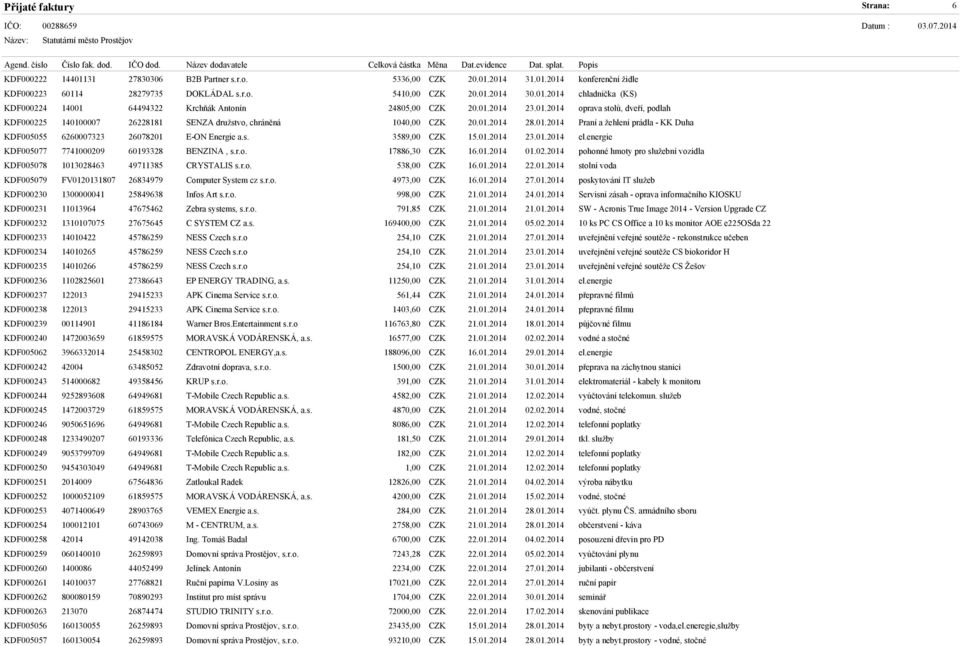This screenshot has height=646, width=960.
Task: Select agenda number KDF000246
Action: [25, 424]
